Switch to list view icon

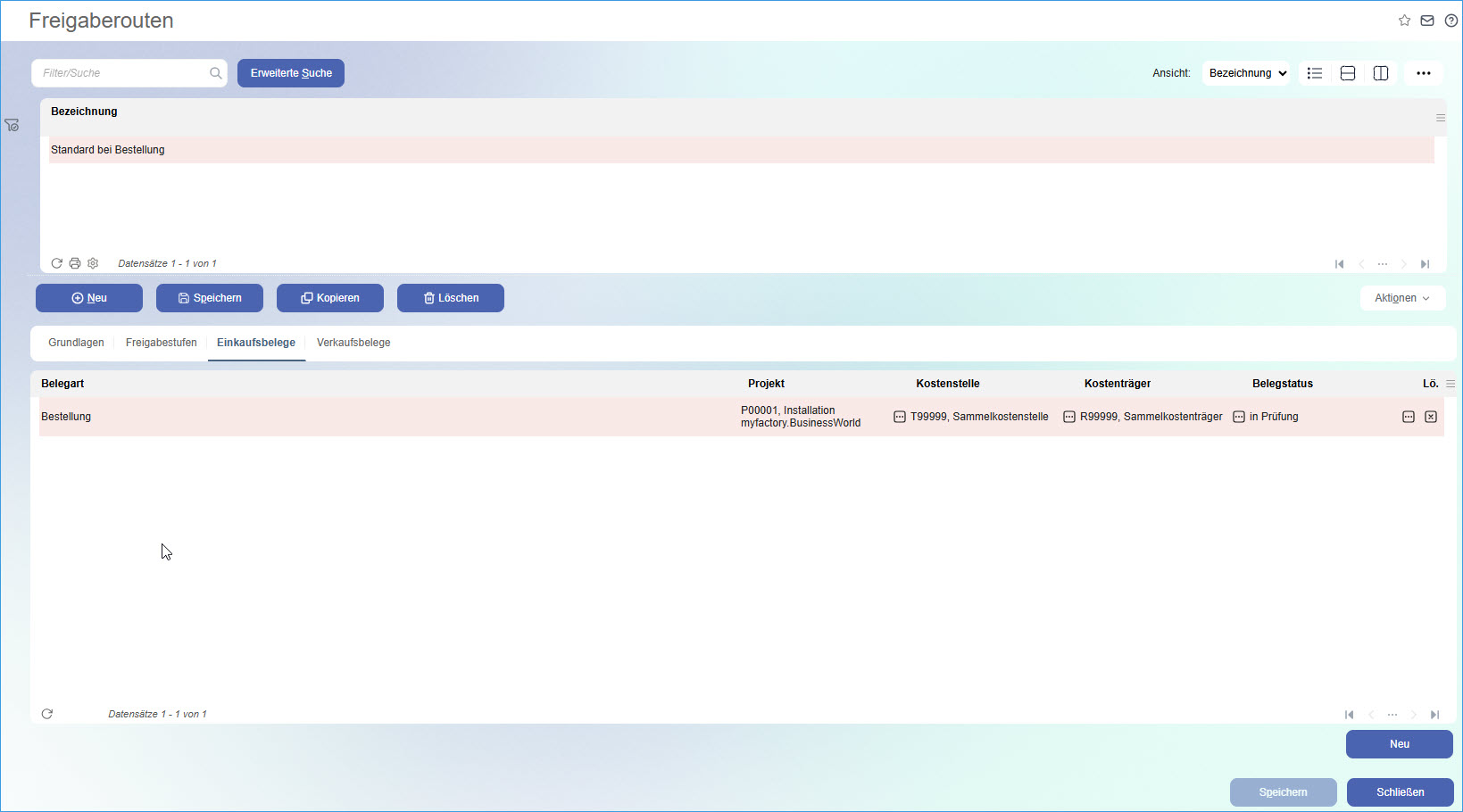1315,73
